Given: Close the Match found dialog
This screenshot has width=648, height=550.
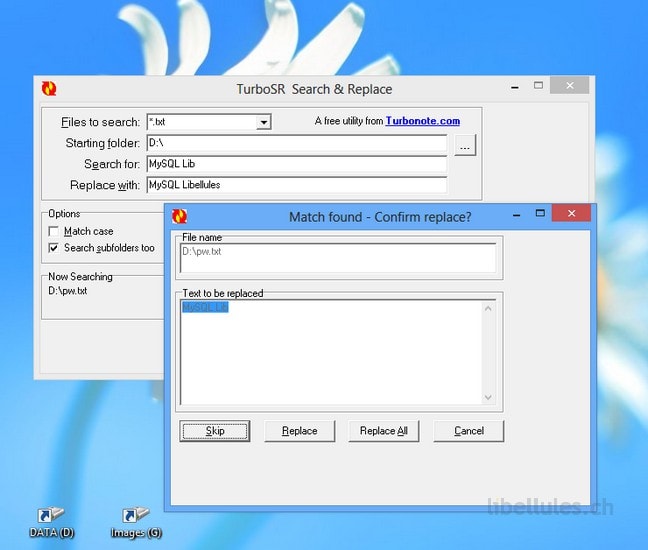Looking at the screenshot, I should point(572,213).
